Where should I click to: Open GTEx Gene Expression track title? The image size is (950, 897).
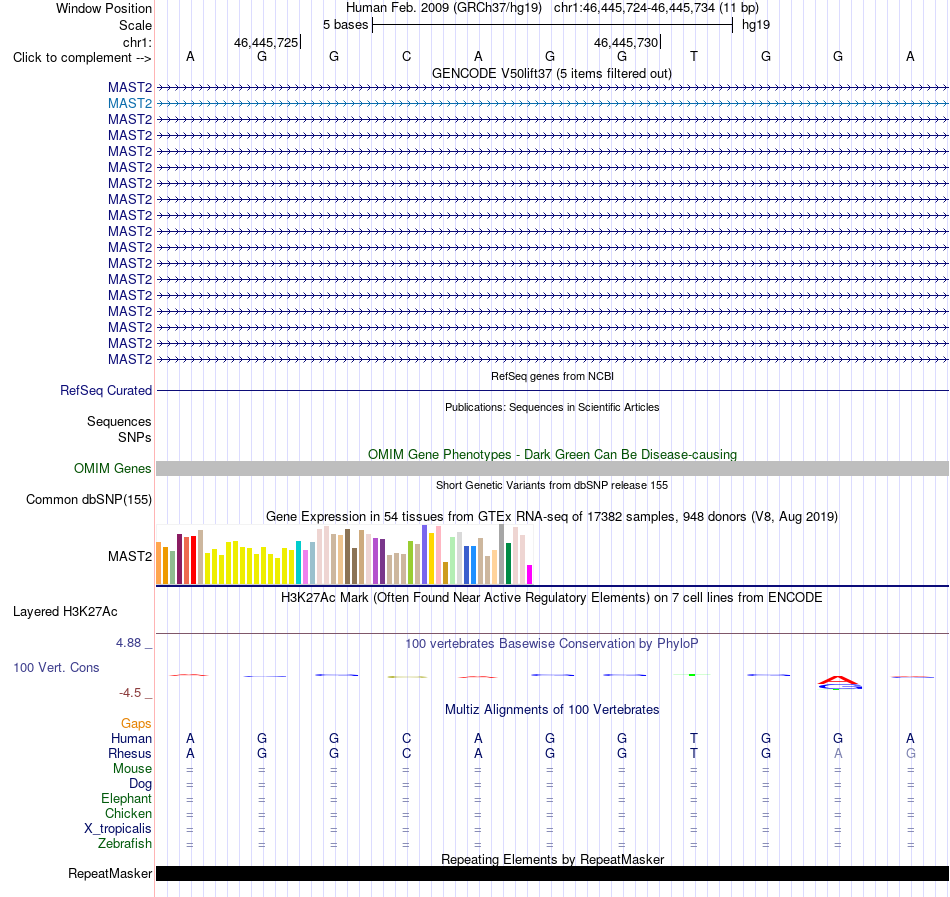click(552, 517)
